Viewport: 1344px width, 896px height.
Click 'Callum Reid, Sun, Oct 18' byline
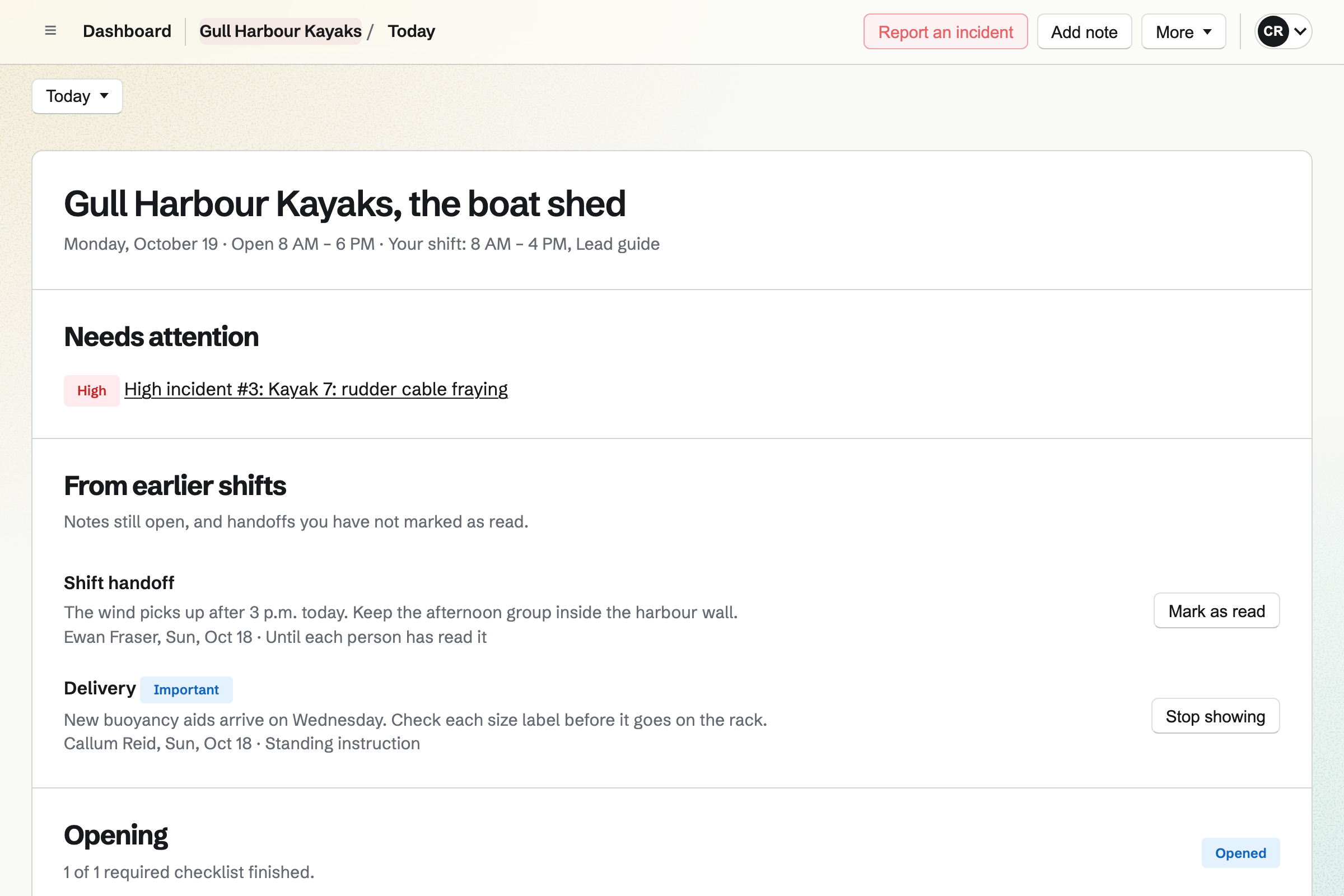158,744
